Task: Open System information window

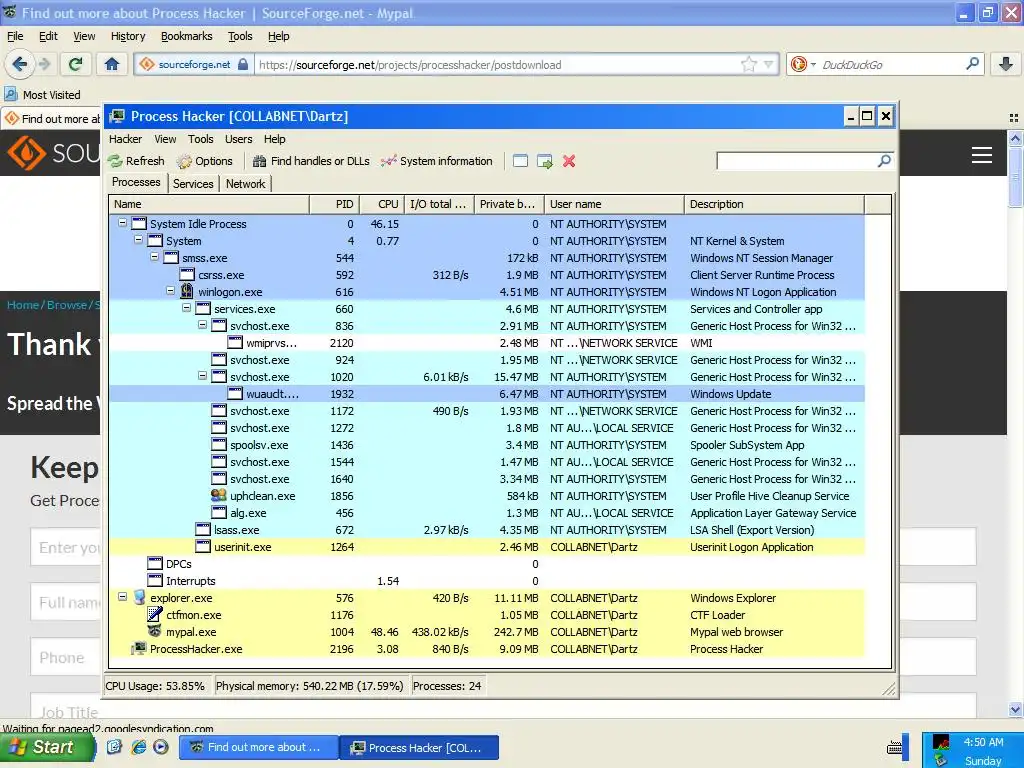Action: tap(437, 161)
